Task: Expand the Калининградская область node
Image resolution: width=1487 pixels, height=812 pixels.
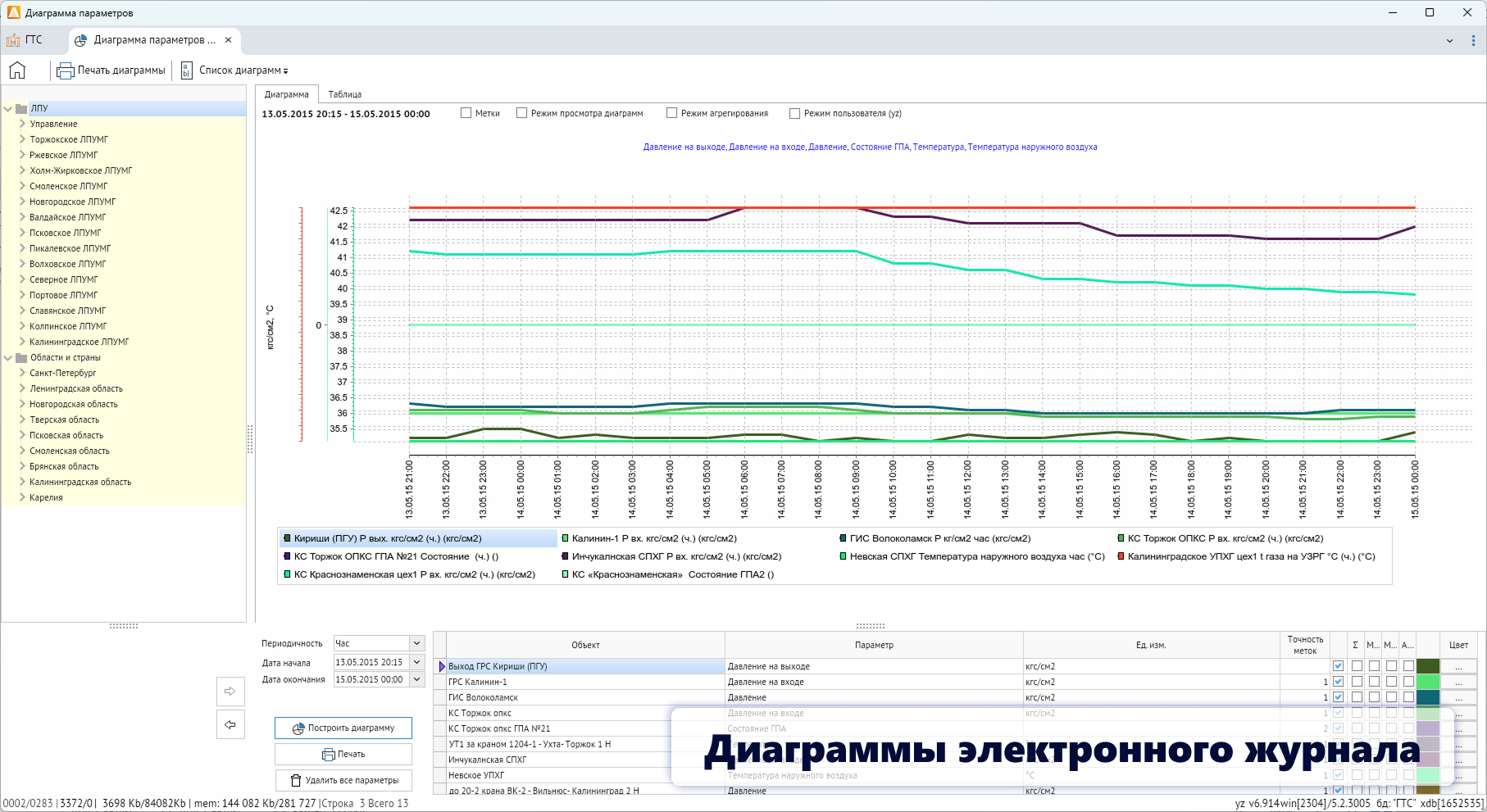Action: click(22, 482)
